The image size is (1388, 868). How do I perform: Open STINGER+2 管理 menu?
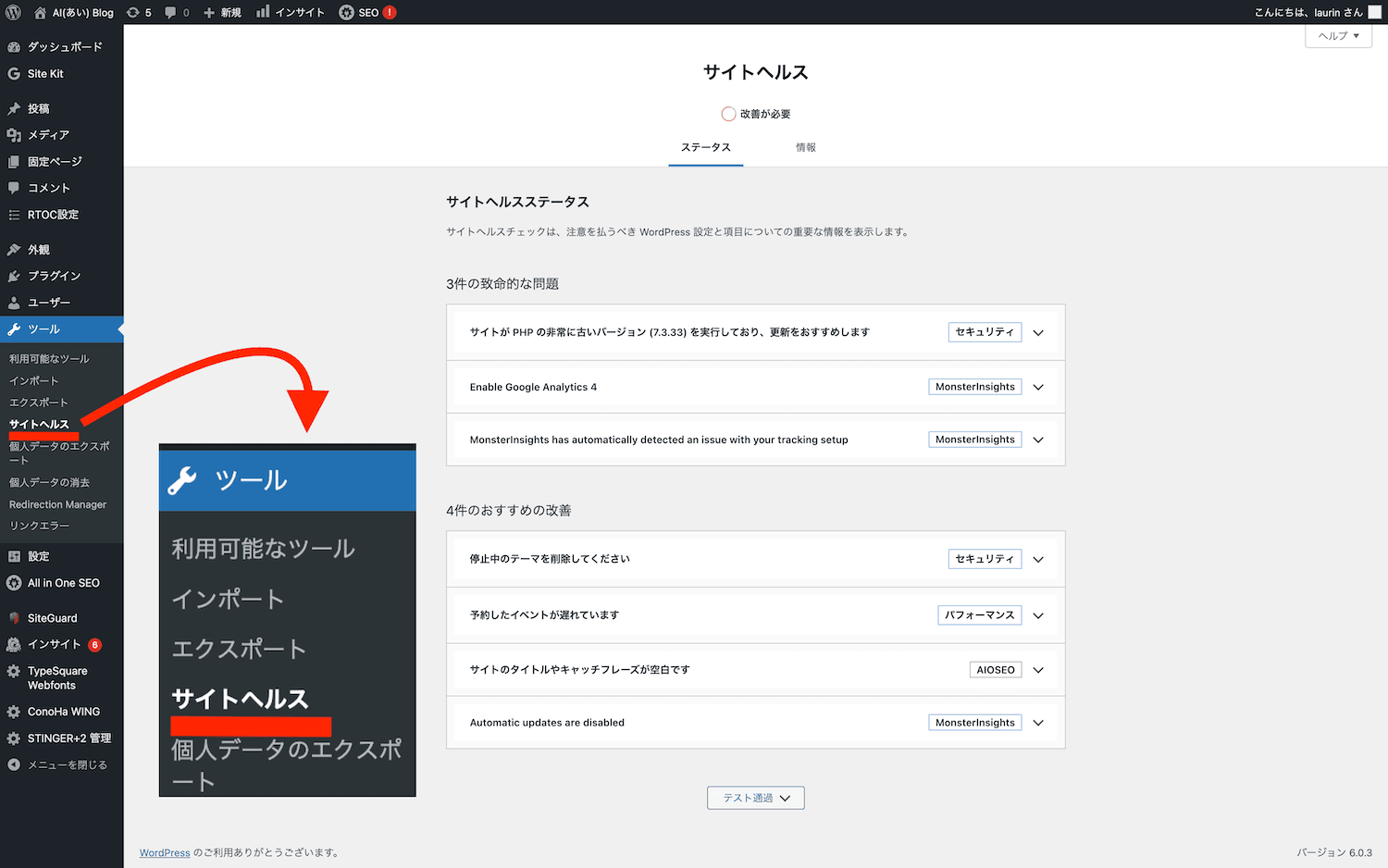(x=61, y=738)
